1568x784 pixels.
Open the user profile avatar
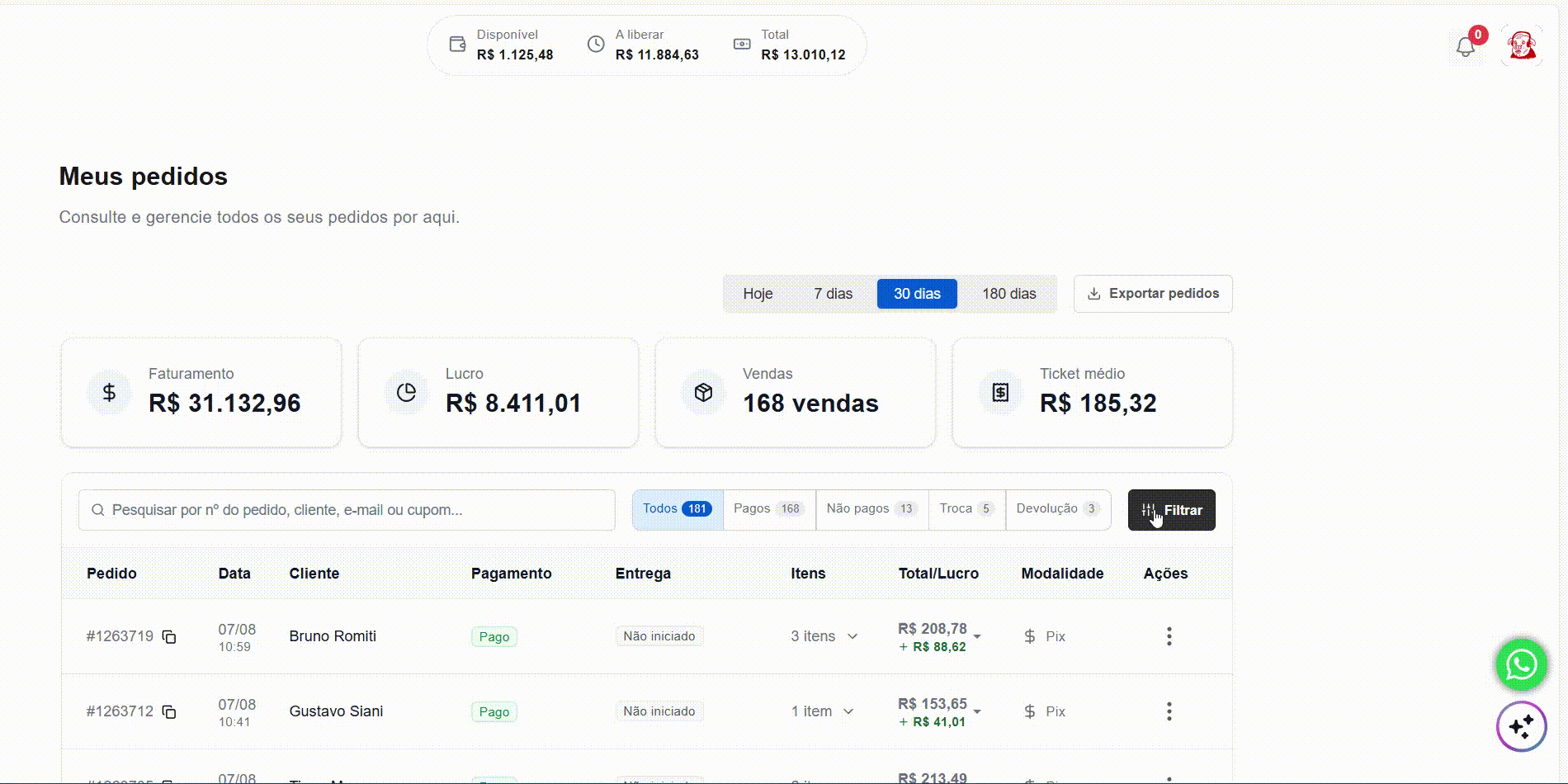pos(1521,46)
